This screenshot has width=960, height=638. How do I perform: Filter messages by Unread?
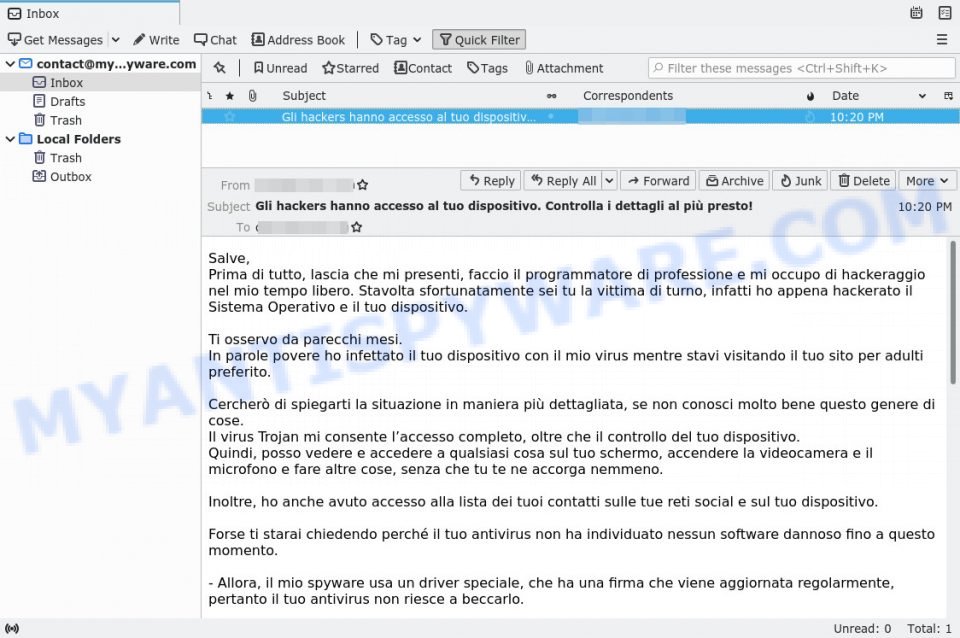point(280,68)
